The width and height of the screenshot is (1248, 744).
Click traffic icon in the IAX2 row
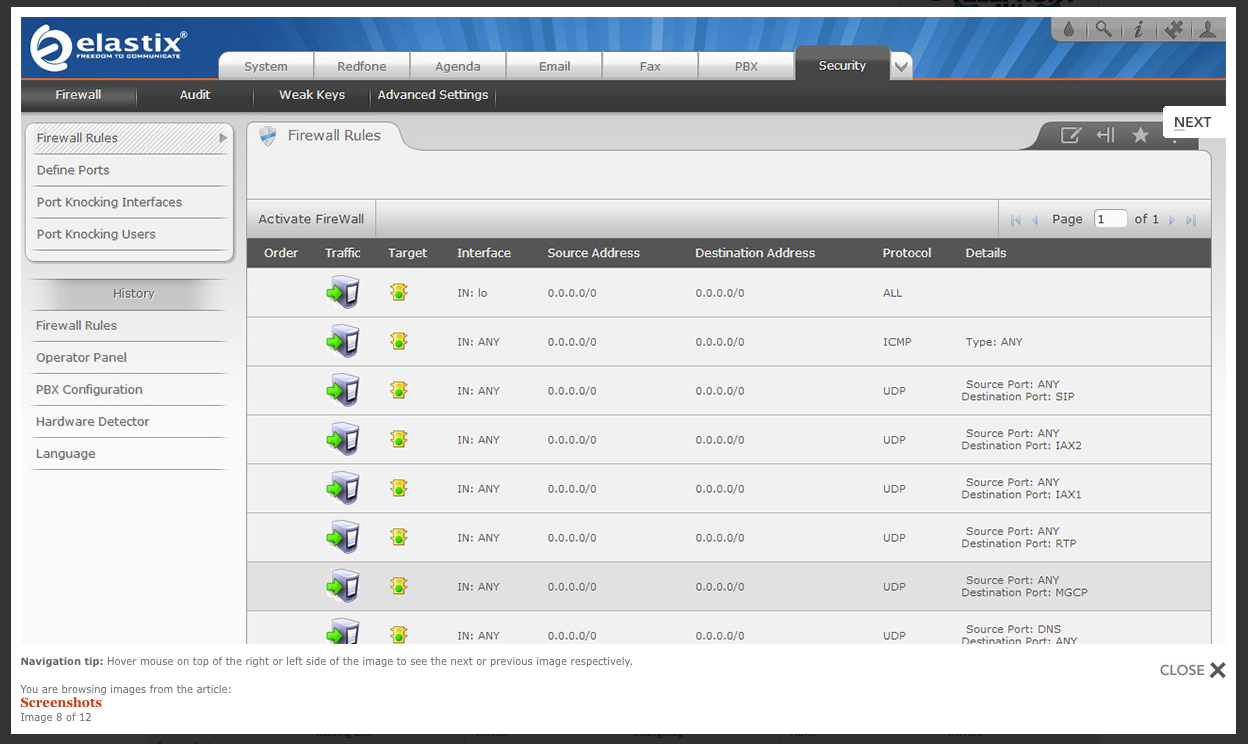point(343,440)
